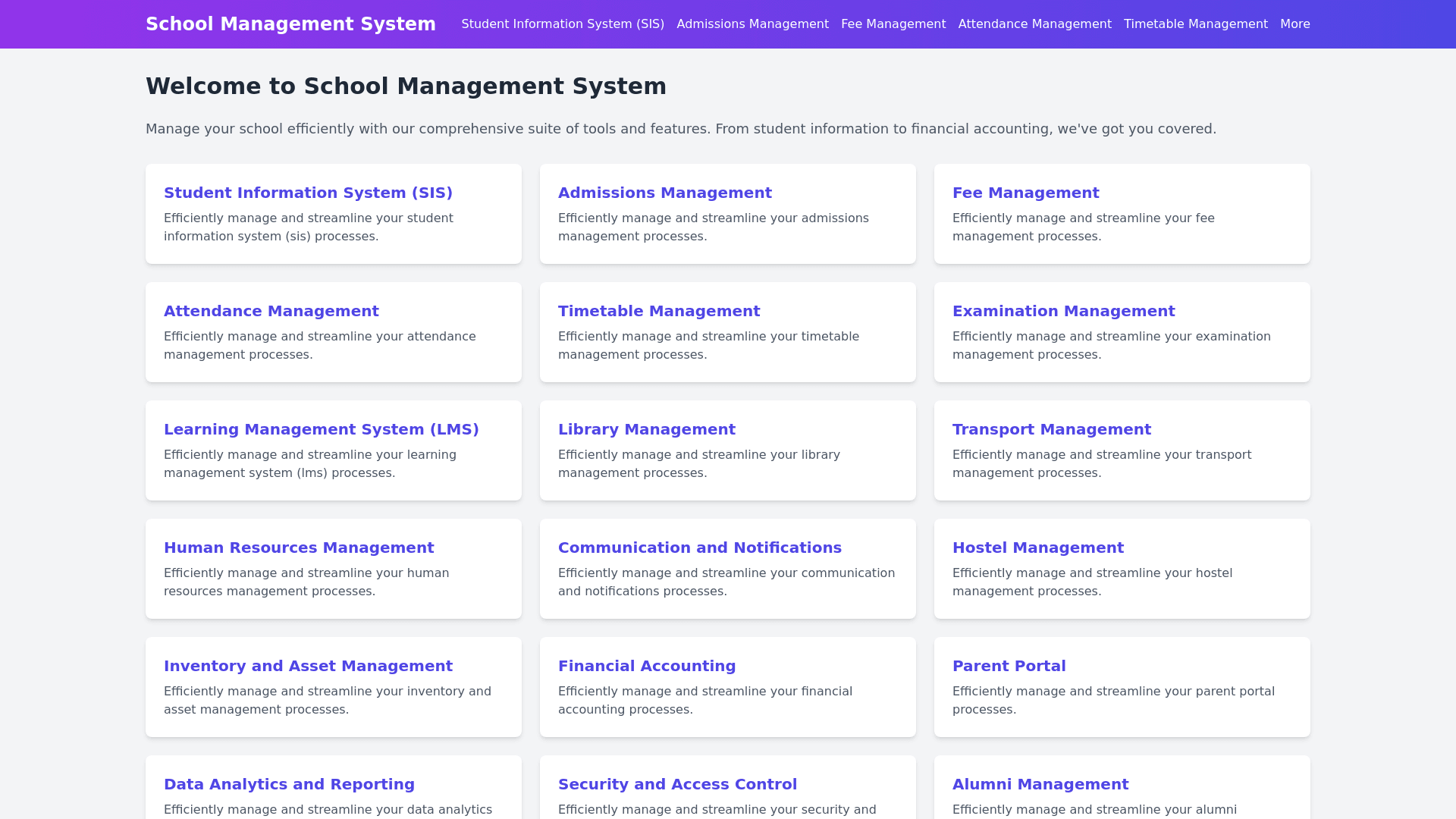Open the Parent Portal card
The image size is (1456, 819).
click(1009, 666)
